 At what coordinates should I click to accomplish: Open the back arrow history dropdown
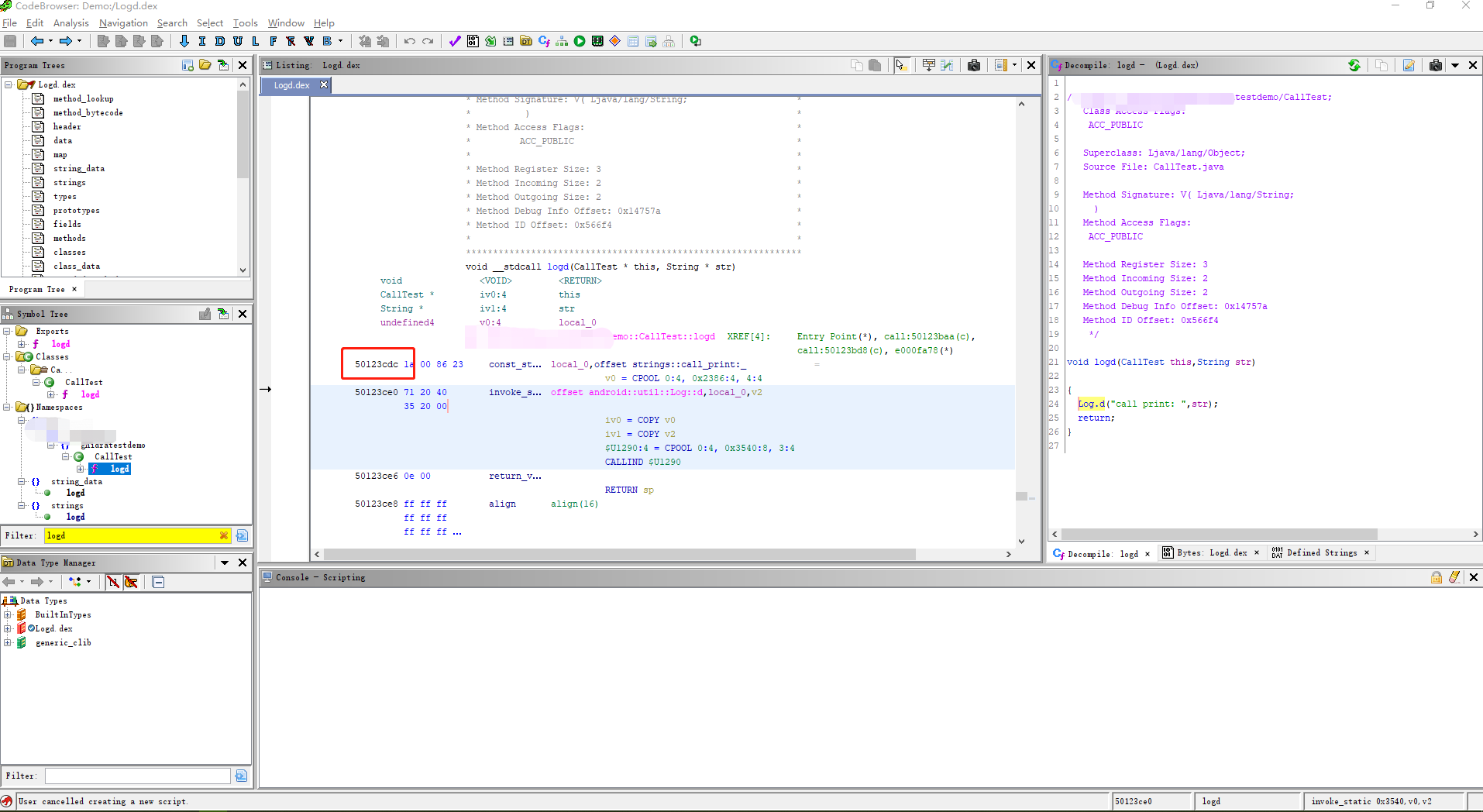click(x=50, y=41)
